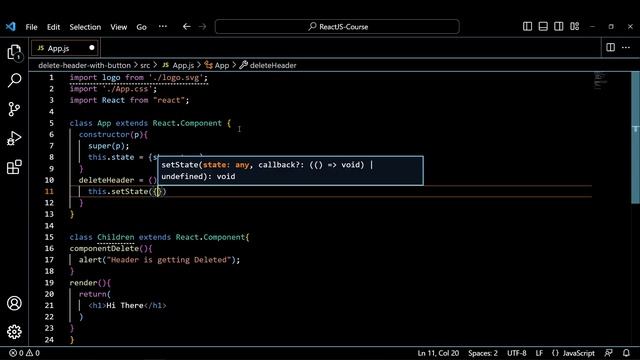Go back with left arrow
This screenshot has width=640, height=360.
tap(187, 27)
